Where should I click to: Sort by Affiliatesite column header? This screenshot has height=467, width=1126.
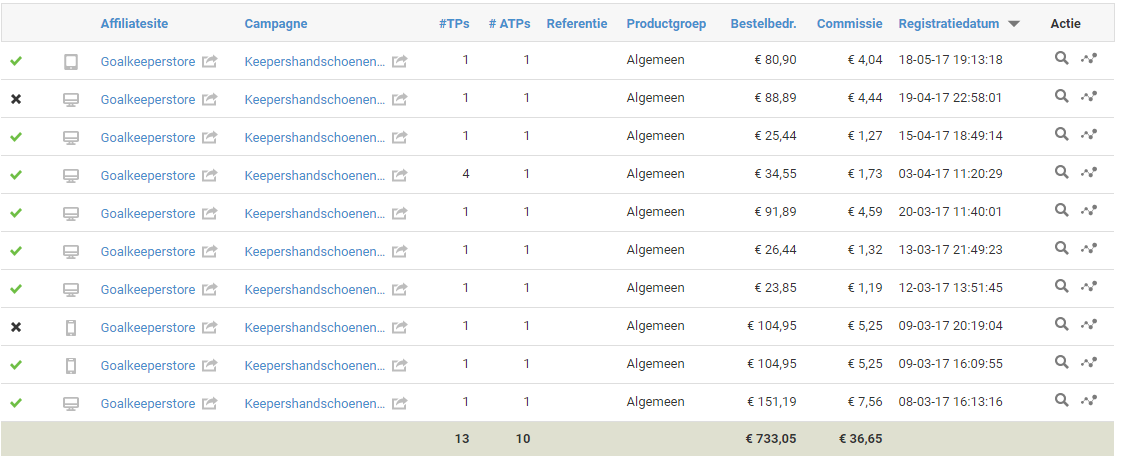click(x=134, y=24)
